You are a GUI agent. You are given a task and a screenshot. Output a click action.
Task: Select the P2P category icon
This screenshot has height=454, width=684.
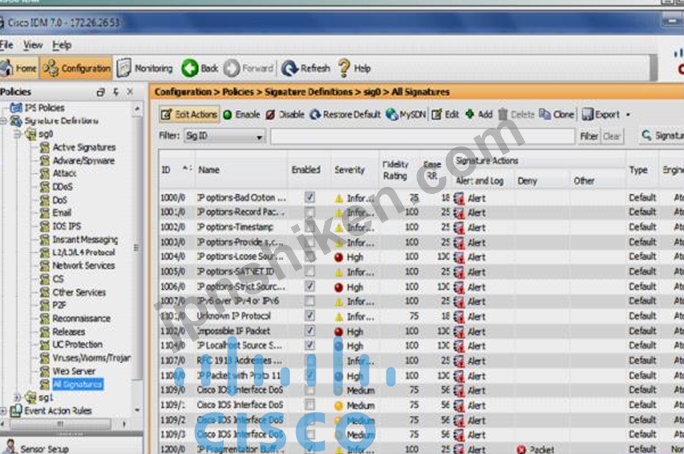coord(44,305)
